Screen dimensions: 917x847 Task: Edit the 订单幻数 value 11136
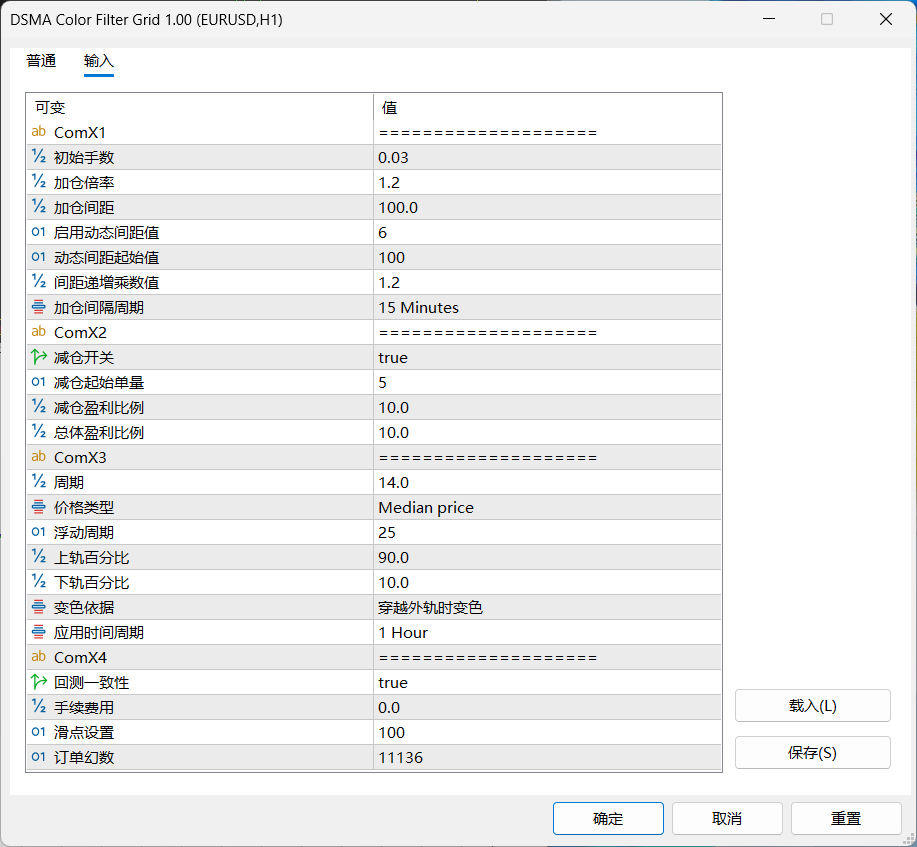pyautogui.click(x=547, y=758)
